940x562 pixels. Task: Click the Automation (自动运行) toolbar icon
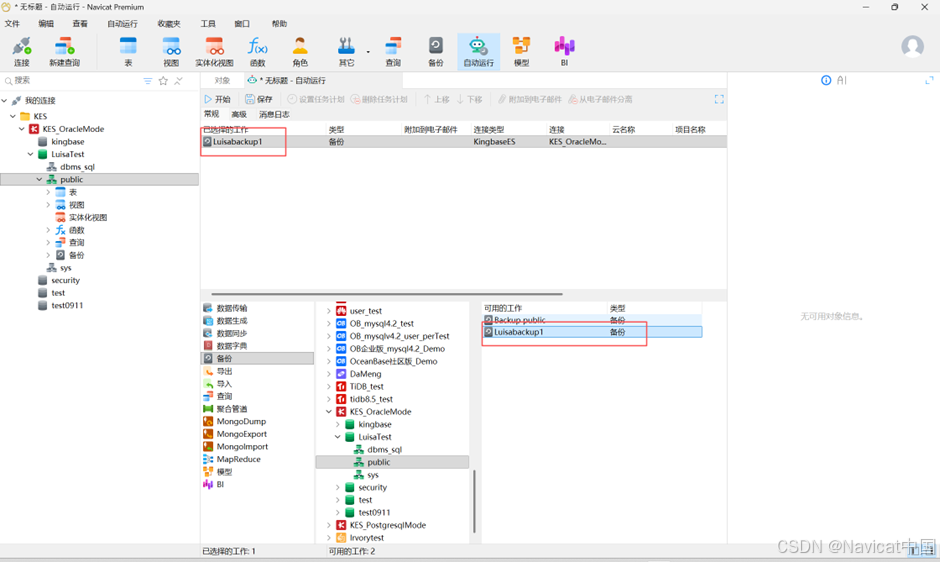pyautogui.click(x=478, y=51)
